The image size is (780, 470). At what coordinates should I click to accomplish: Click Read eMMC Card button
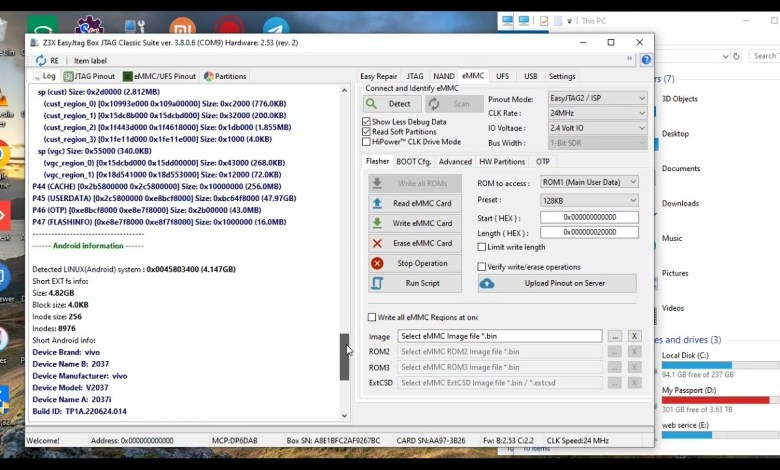click(415, 203)
